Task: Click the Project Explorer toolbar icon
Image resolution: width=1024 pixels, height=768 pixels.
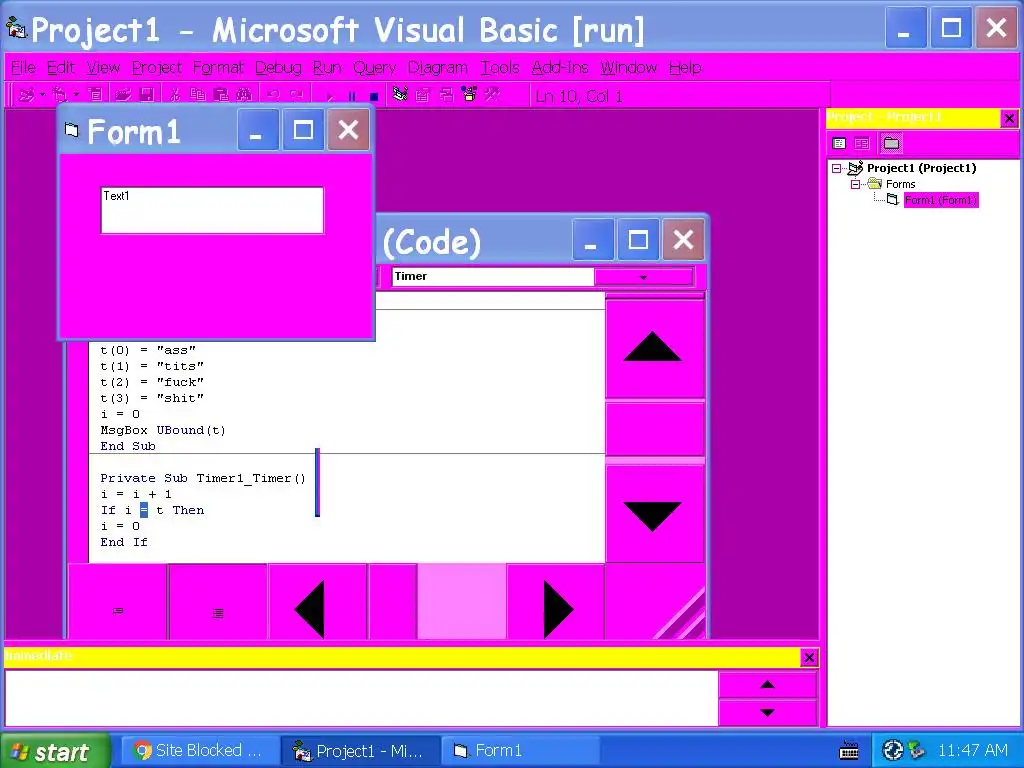Action: (x=400, y=95)
